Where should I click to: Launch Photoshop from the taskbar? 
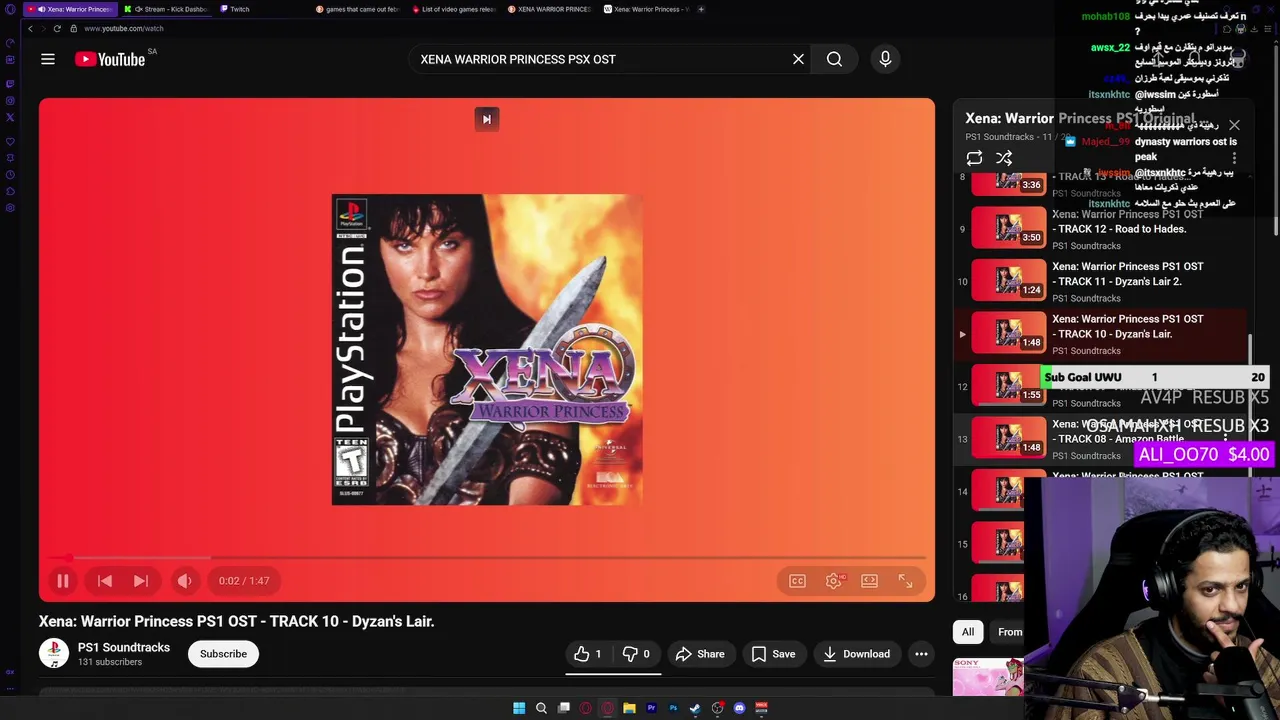click(673, 708)
